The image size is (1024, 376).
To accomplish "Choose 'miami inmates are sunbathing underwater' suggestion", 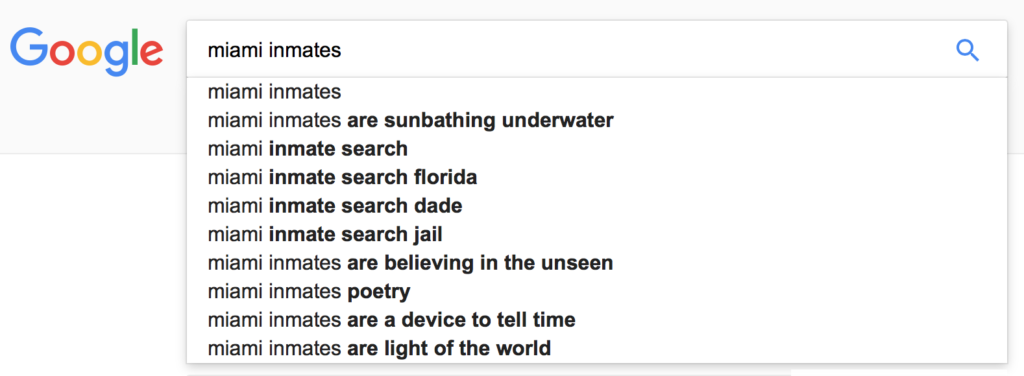I will pyautogui.click(x=597, y=121).
